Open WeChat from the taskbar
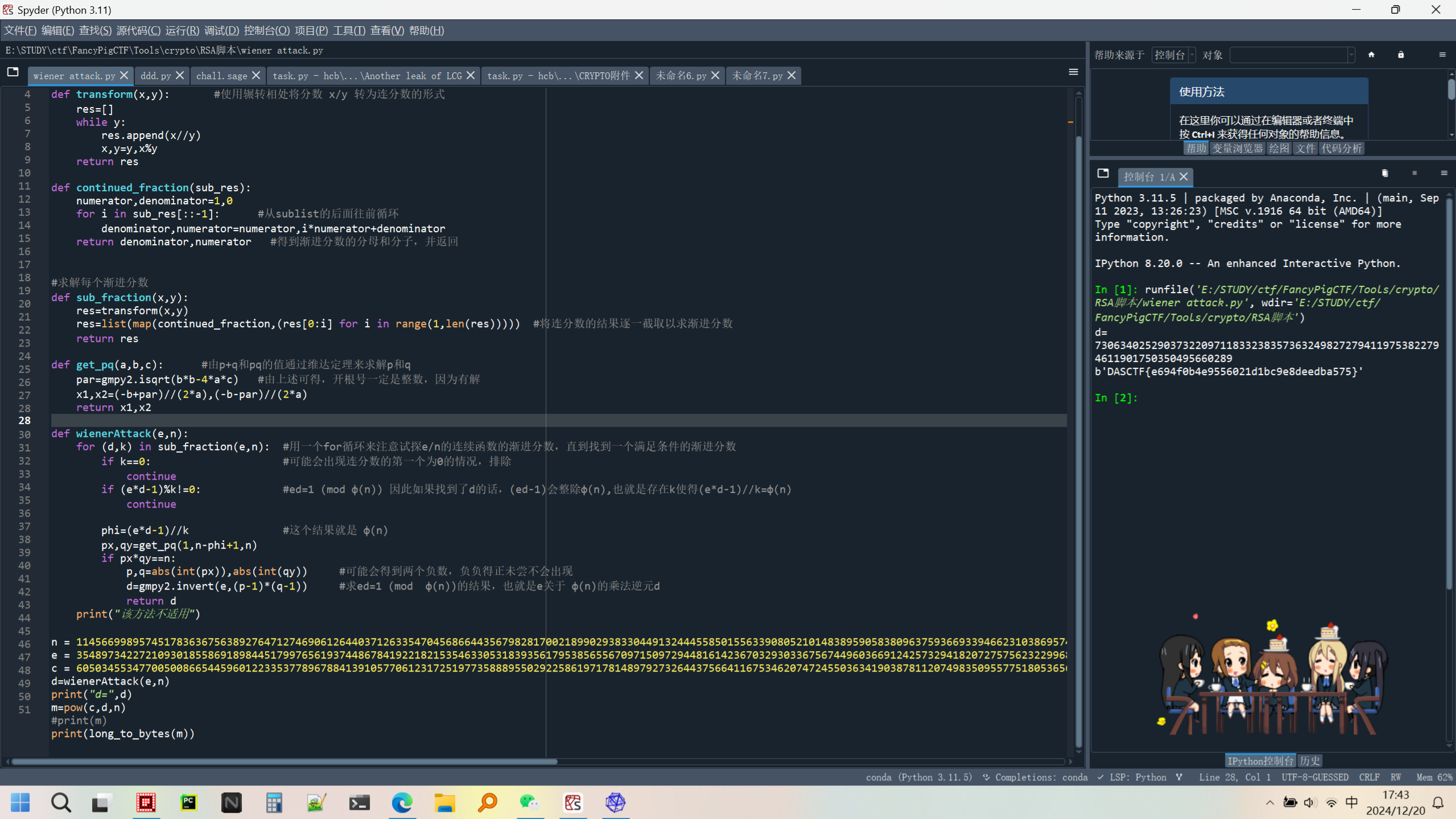The width and height of the screenshot is (1456, 819). coord(530,802)
